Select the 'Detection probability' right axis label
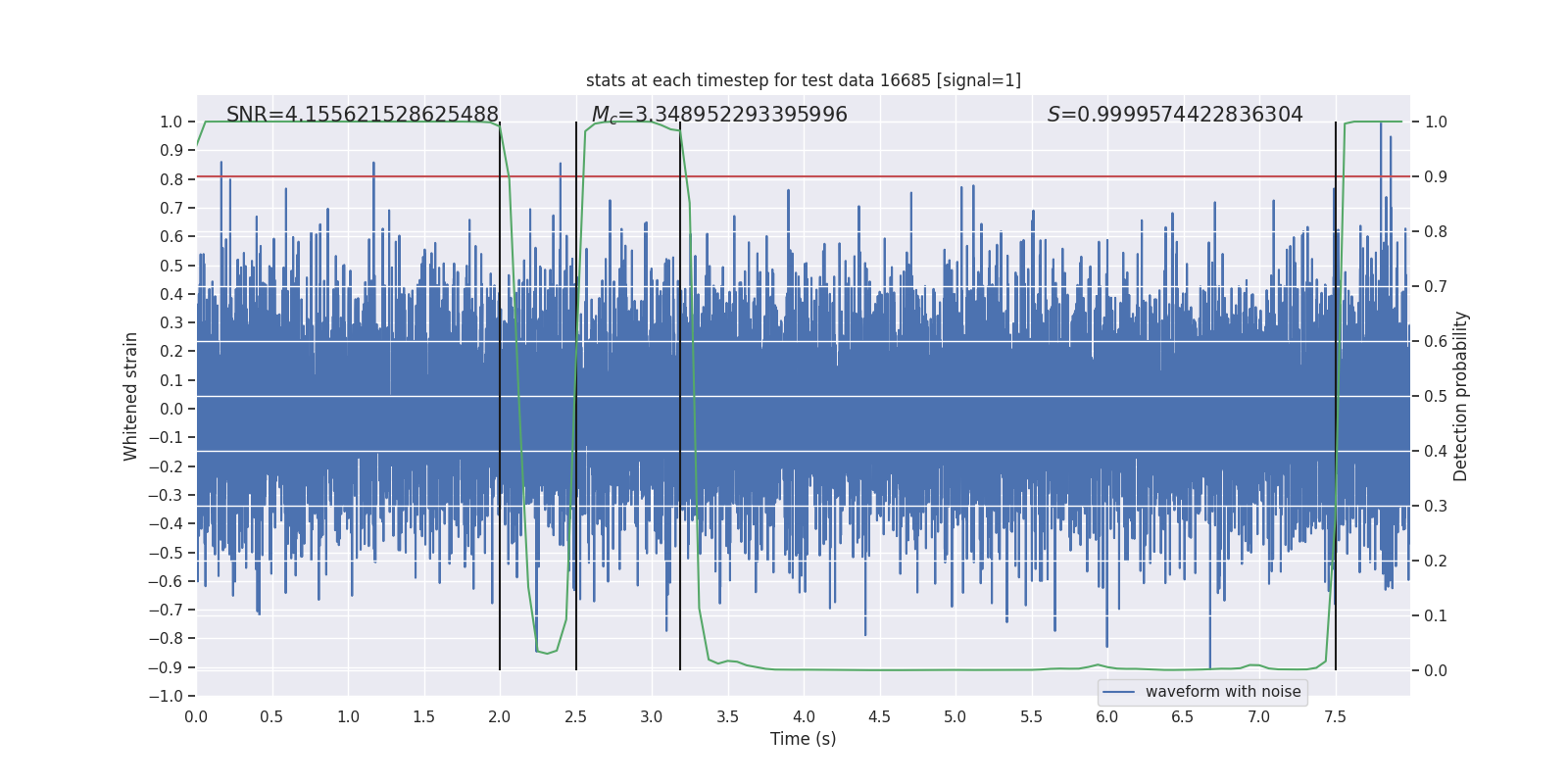1568x784 pixels. [1461, 396]
